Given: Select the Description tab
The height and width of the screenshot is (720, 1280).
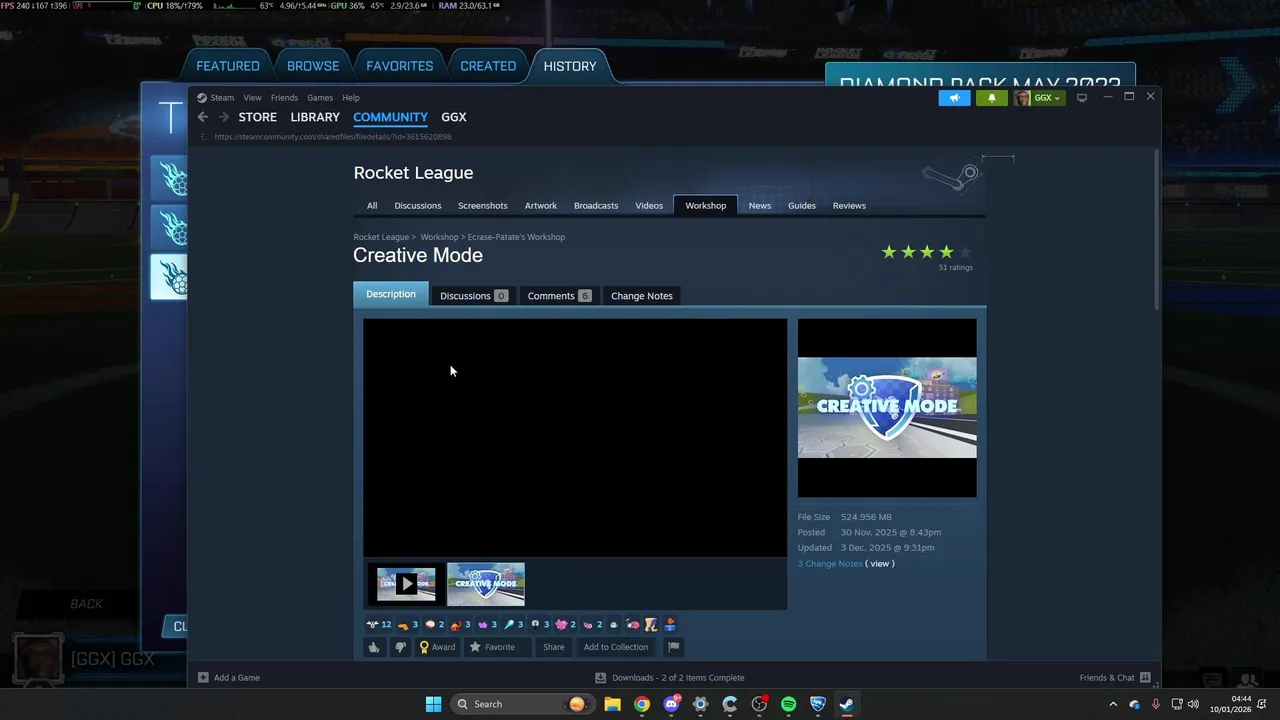Looking at the screenshot, I should (391, 294).
